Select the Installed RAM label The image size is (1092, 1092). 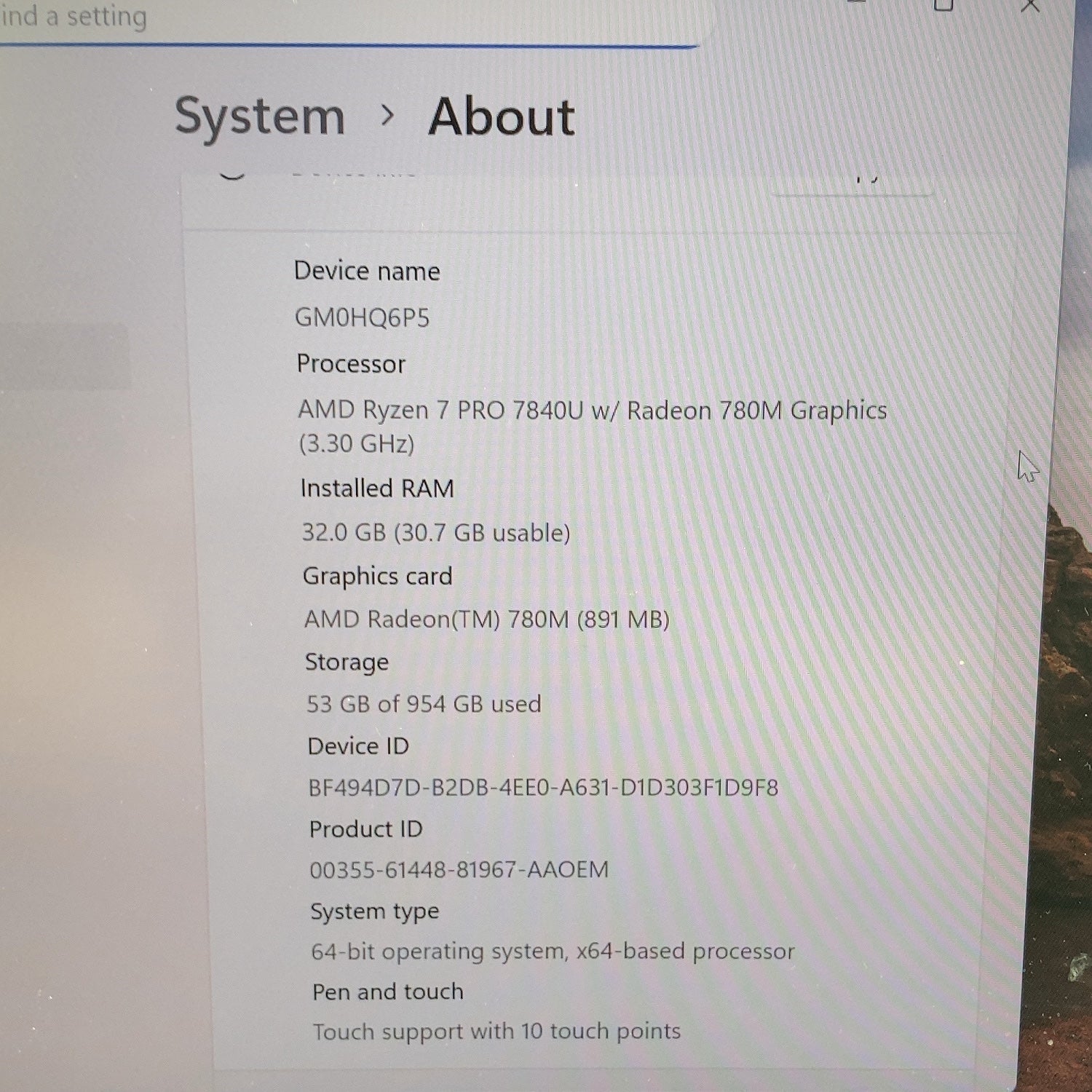click(x=377, y=488)
